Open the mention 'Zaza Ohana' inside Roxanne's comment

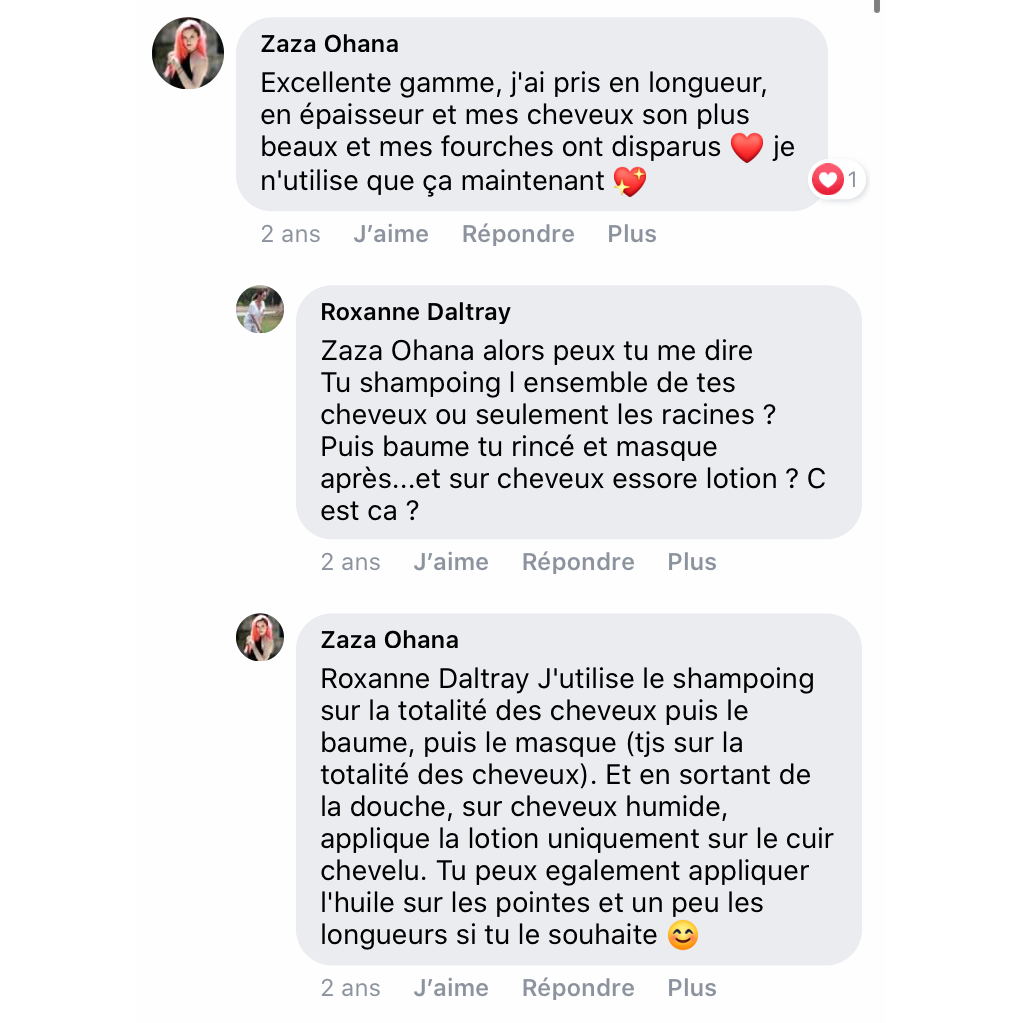[x=397, y=351]
